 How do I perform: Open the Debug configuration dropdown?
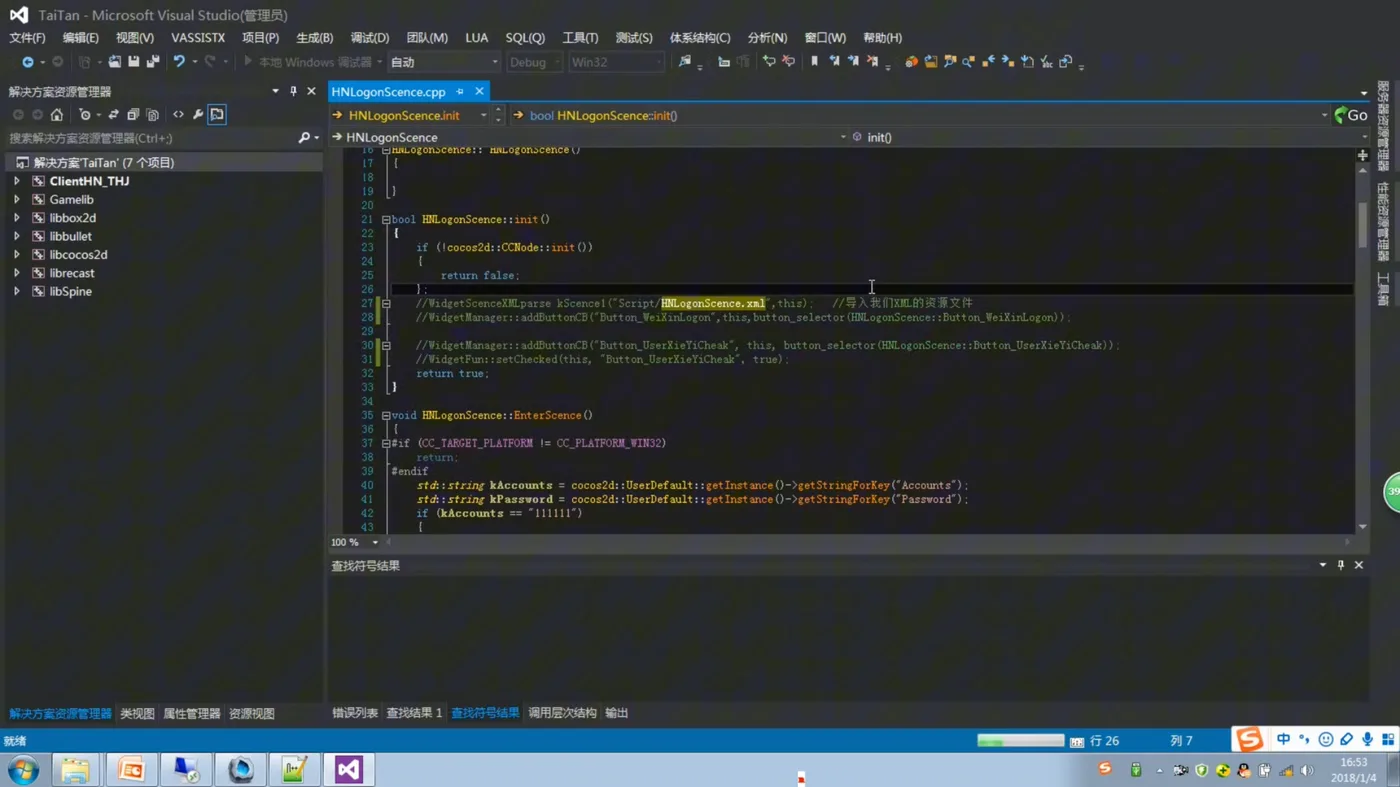tap(535, 62)
